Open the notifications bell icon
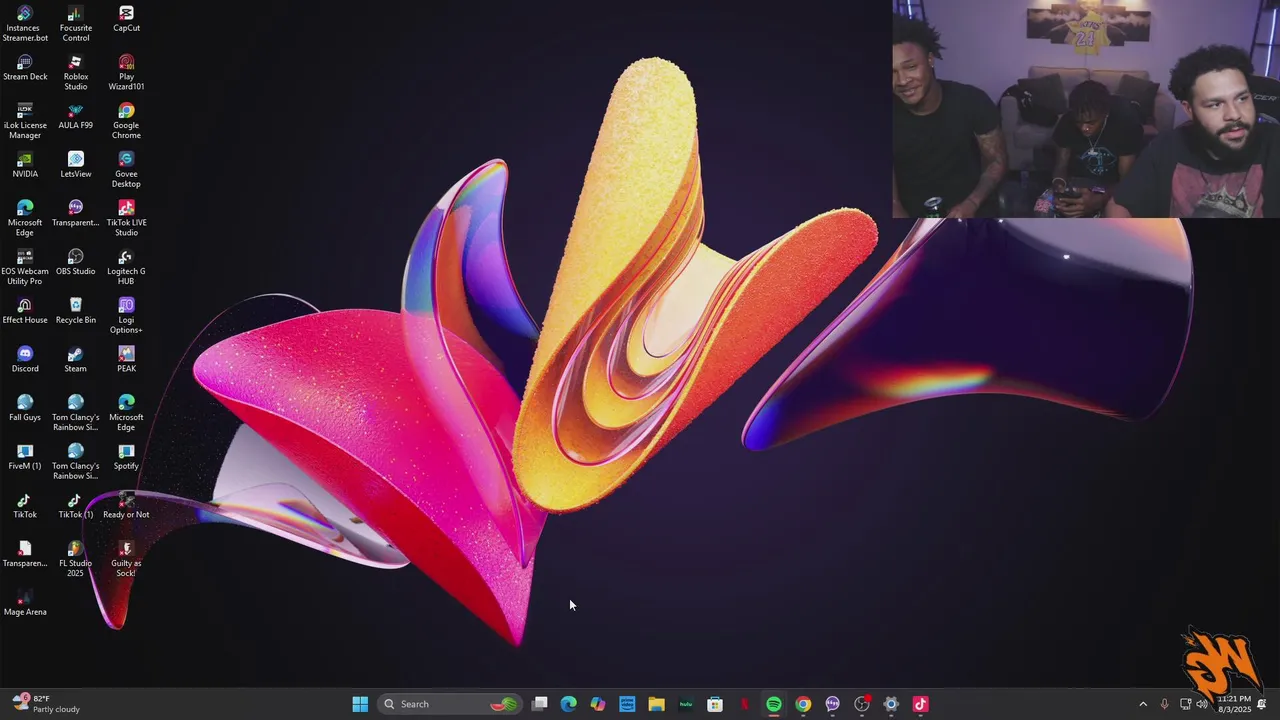Viewport: 1280px width, 720px height. coord(1262,704)
